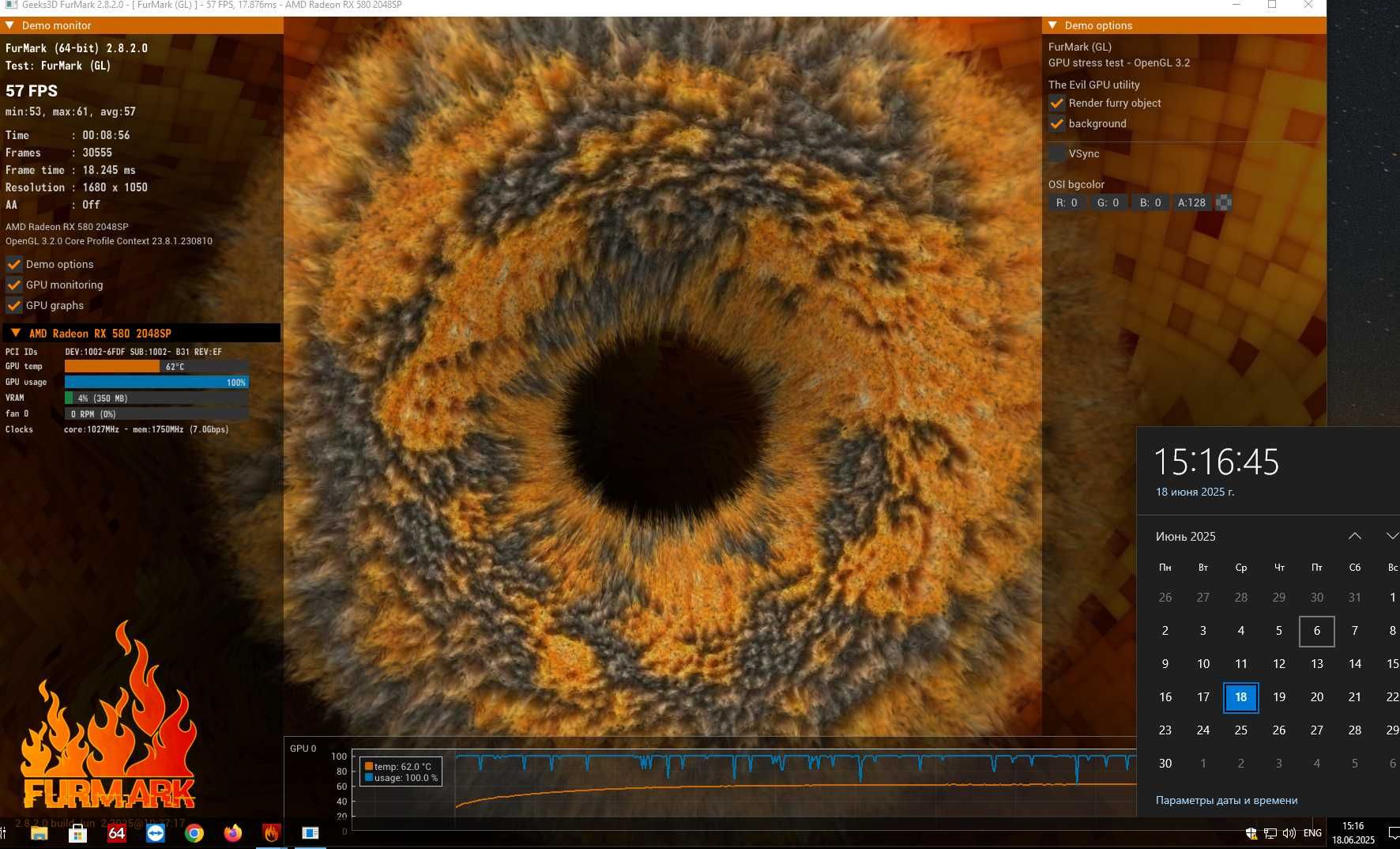Click the B: 0 color value field

[x=1150, y=202]
